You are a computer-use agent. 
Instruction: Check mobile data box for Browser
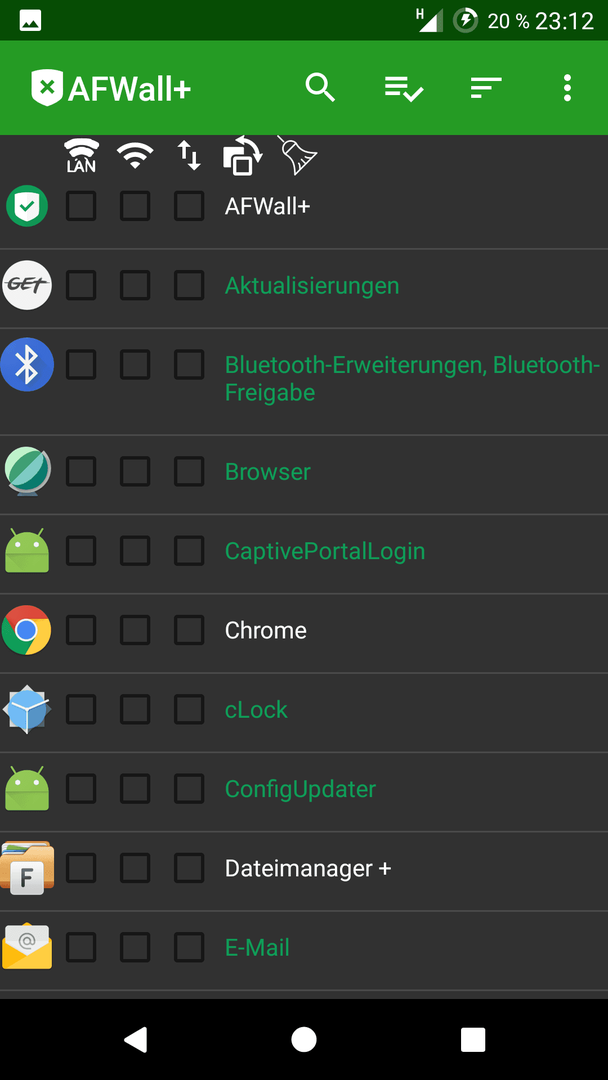point(189,472)
